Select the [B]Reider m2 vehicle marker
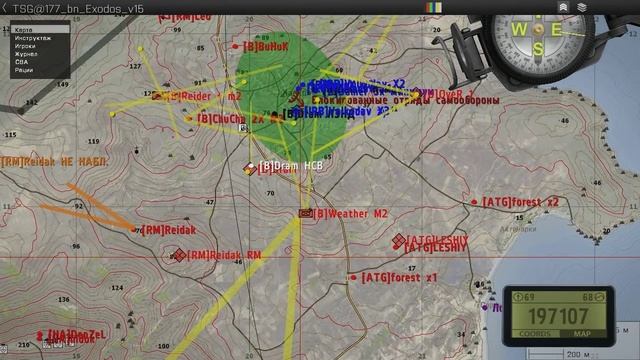This screenshot has width=640, height=360. 158,96
